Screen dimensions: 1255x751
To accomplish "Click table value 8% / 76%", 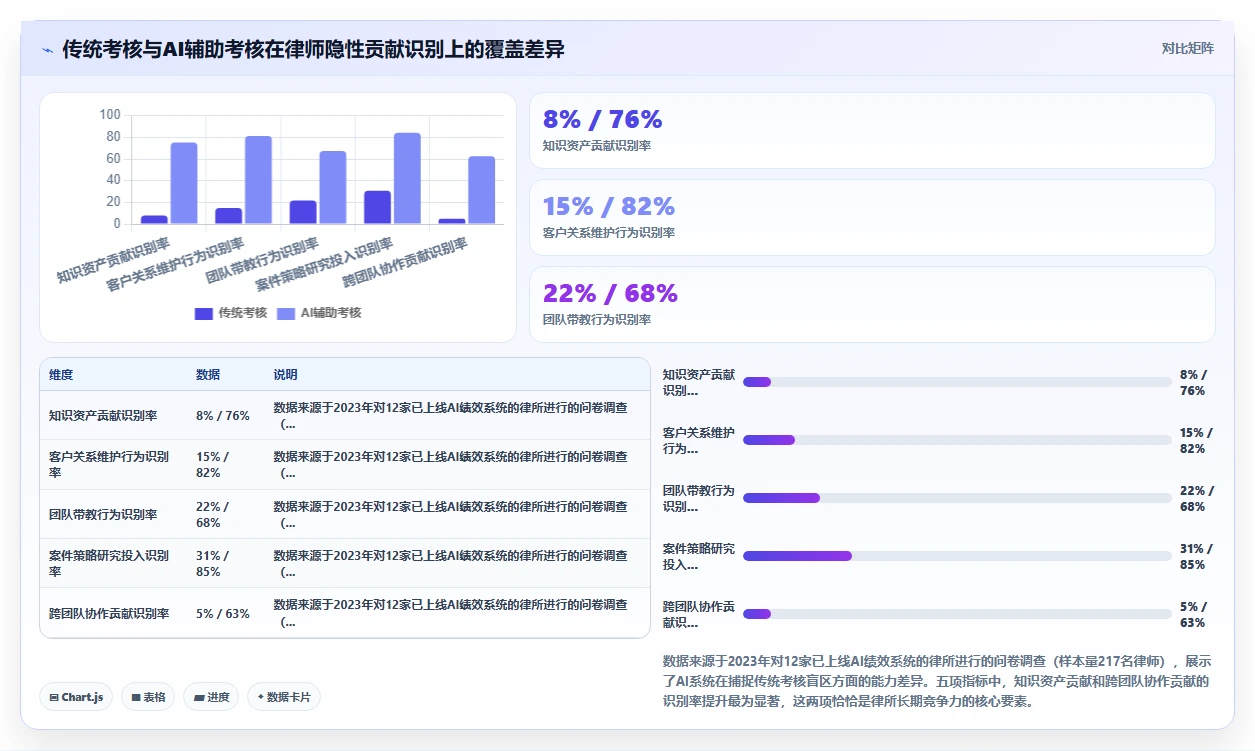I will tap(223, 416).
